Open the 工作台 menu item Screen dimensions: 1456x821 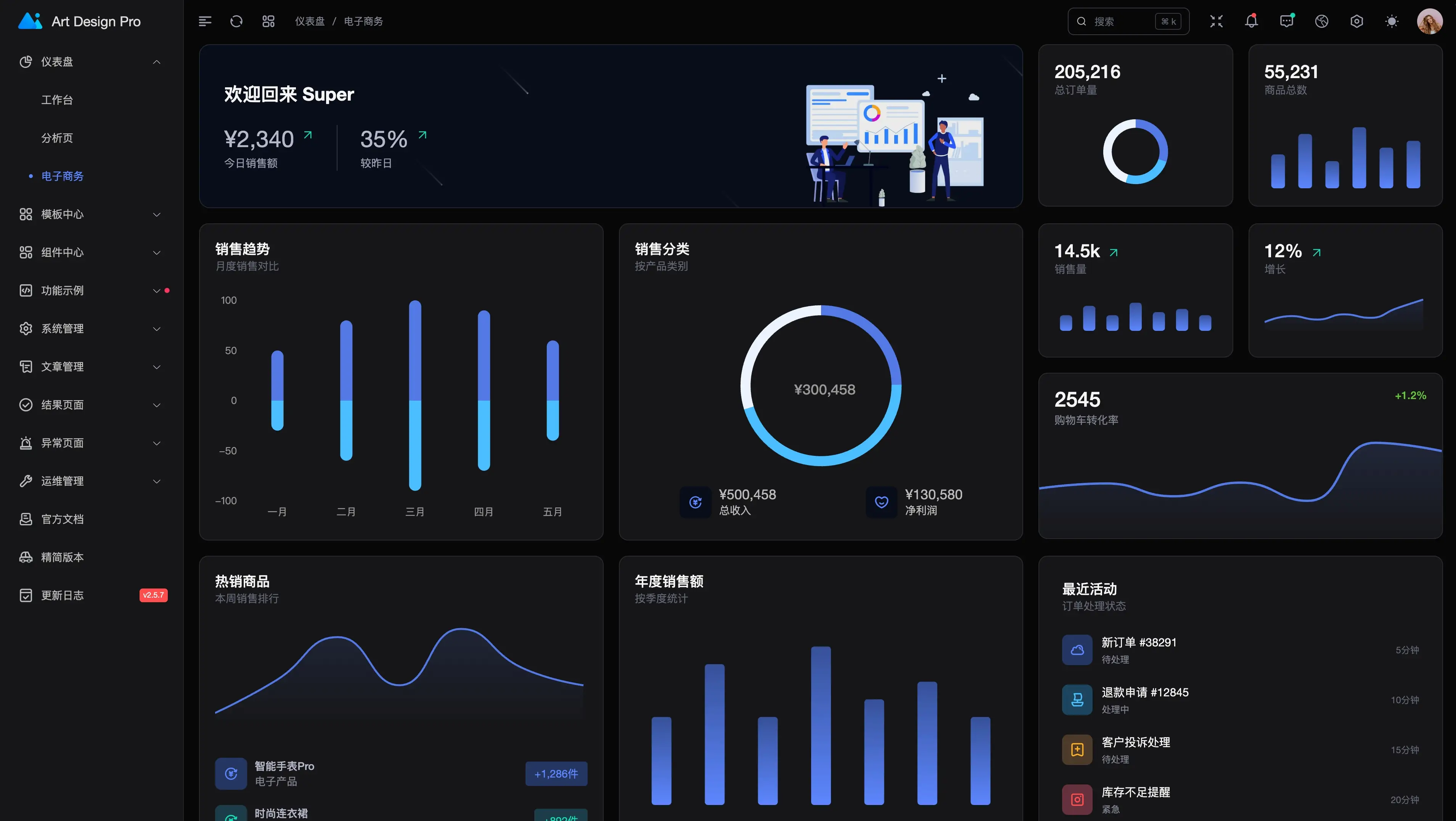click(x=57, y=100)
